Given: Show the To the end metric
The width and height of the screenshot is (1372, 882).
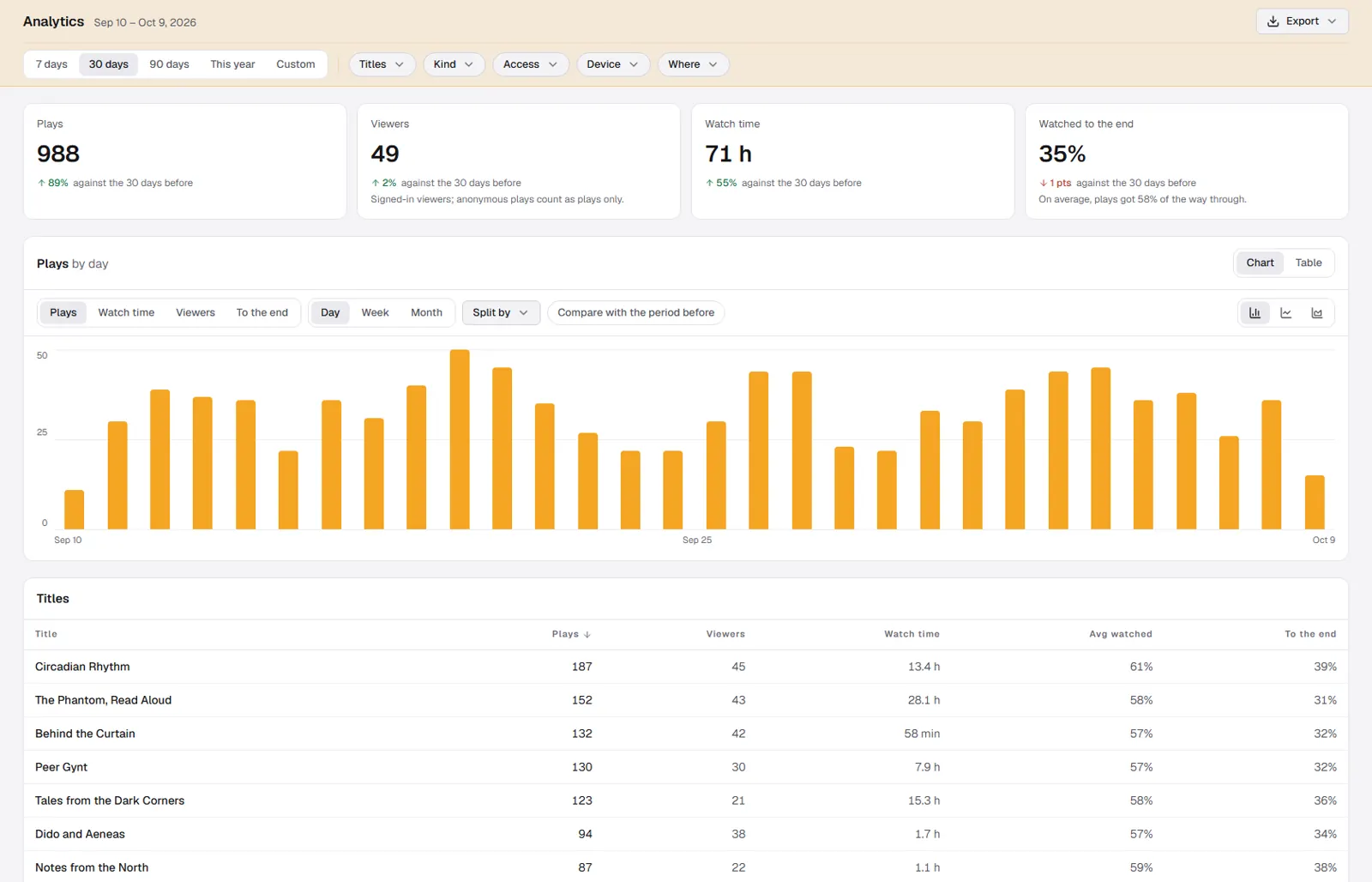Looking at the screenshot, I should [262, 313].
